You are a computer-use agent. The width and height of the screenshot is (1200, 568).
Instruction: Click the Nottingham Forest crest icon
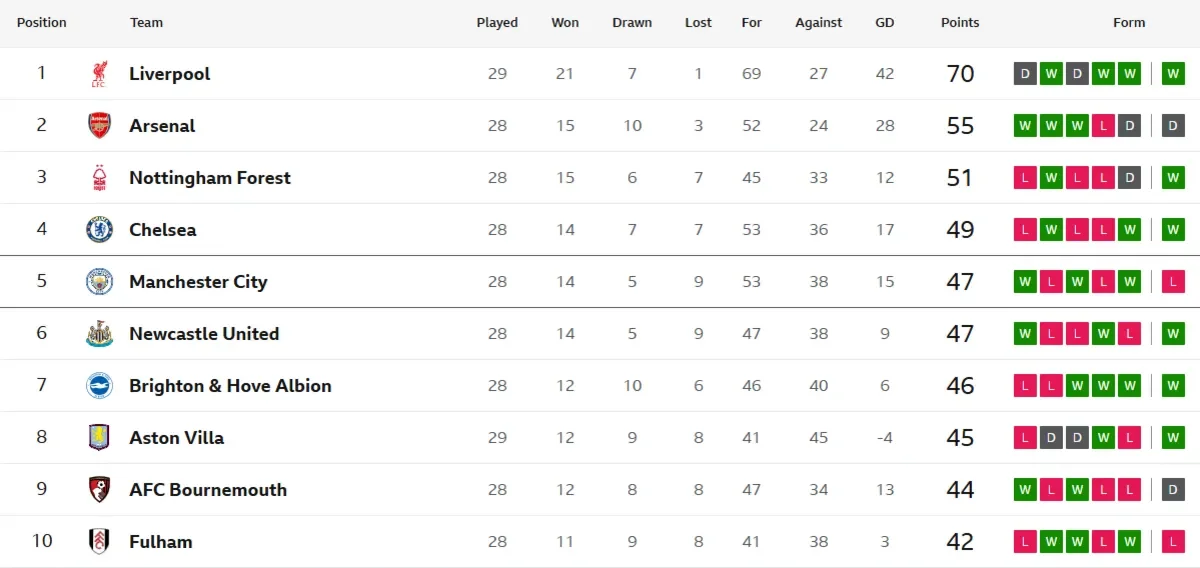(x=99, y=178)
